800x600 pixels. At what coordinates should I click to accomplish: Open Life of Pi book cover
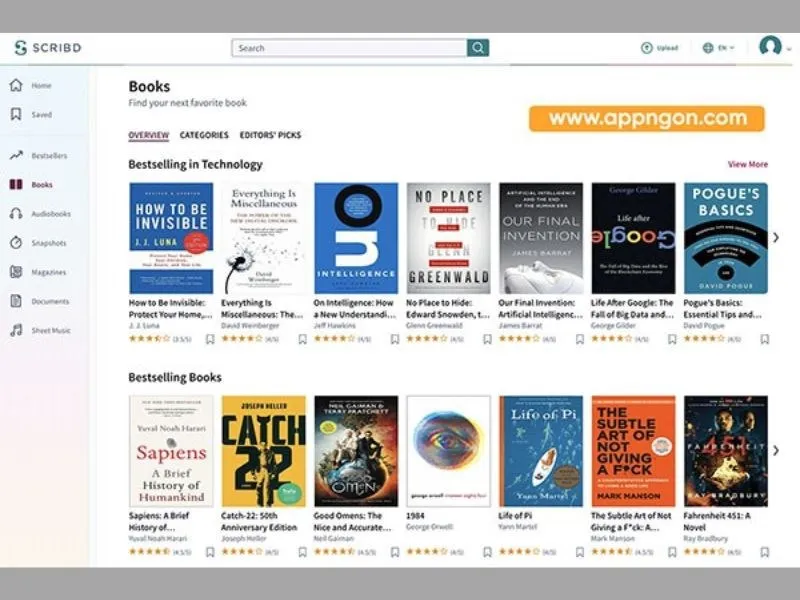pos(541,451)
